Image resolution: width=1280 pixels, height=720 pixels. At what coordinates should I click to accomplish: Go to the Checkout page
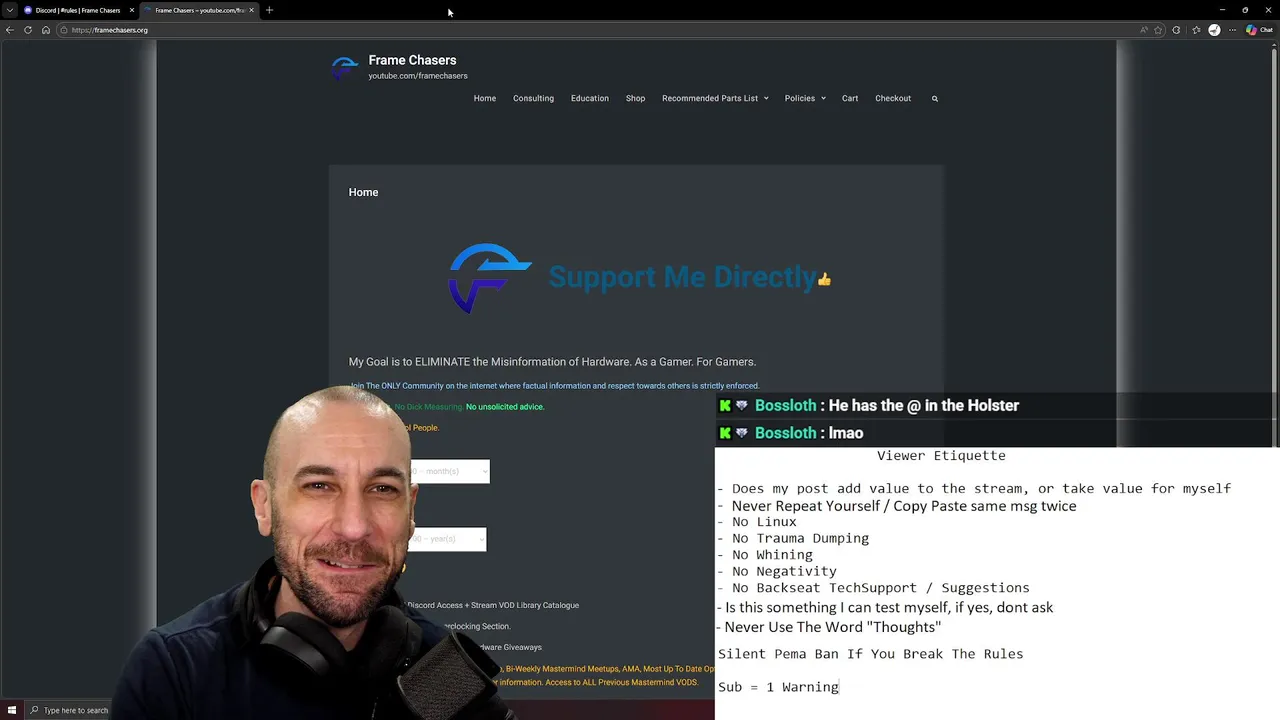(x=893, y=98)
